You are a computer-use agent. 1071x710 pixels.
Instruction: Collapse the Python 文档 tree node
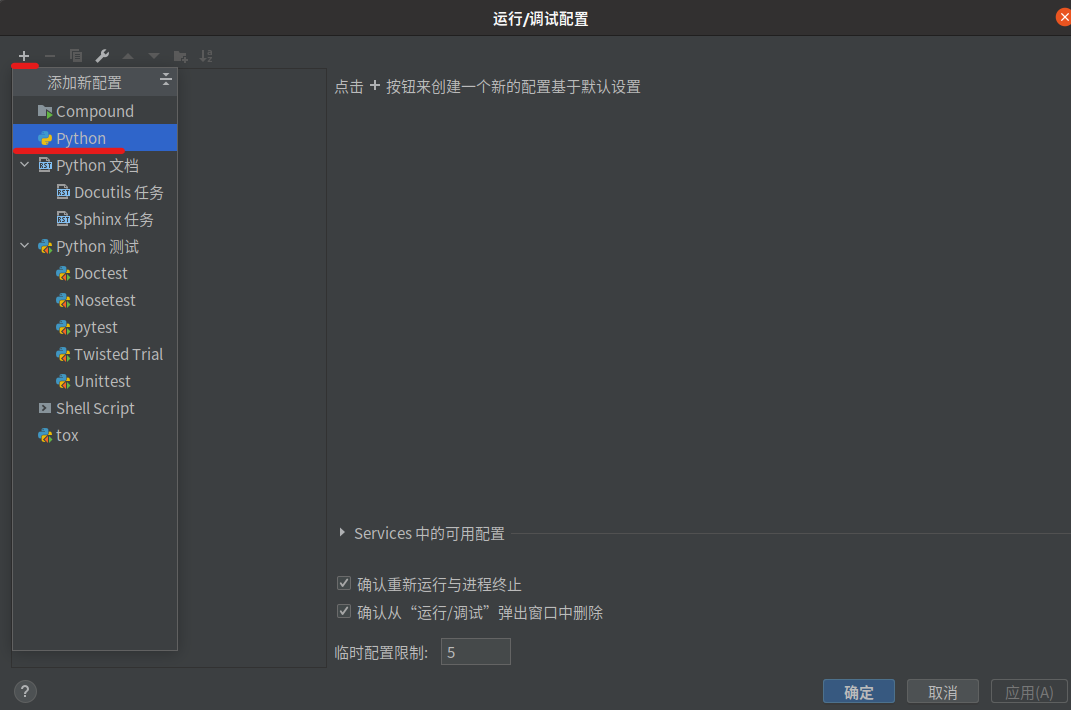24,164
